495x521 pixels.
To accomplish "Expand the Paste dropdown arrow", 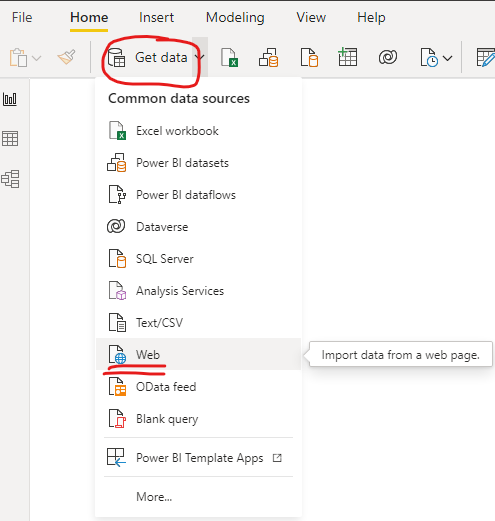I will click(x=37, y=58).
